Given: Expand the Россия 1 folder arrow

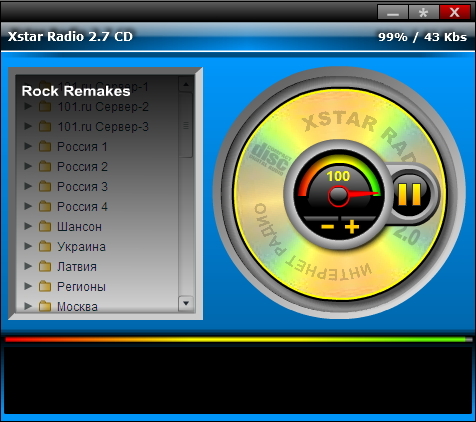Looking at the screenshot, I should coord(28,146).
